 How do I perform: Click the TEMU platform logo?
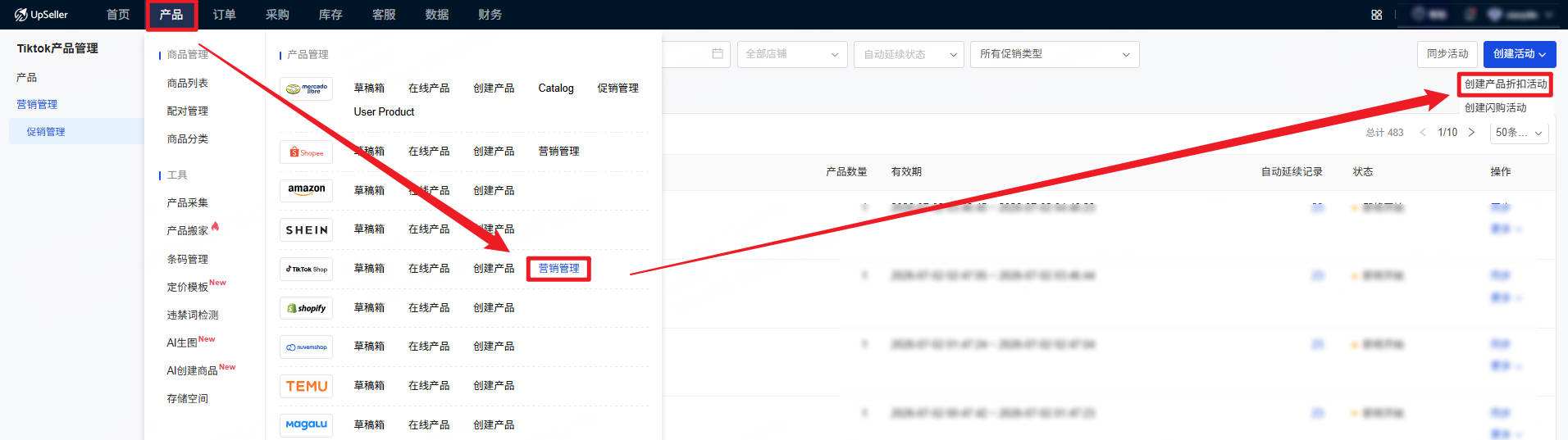tap(306, 386)
